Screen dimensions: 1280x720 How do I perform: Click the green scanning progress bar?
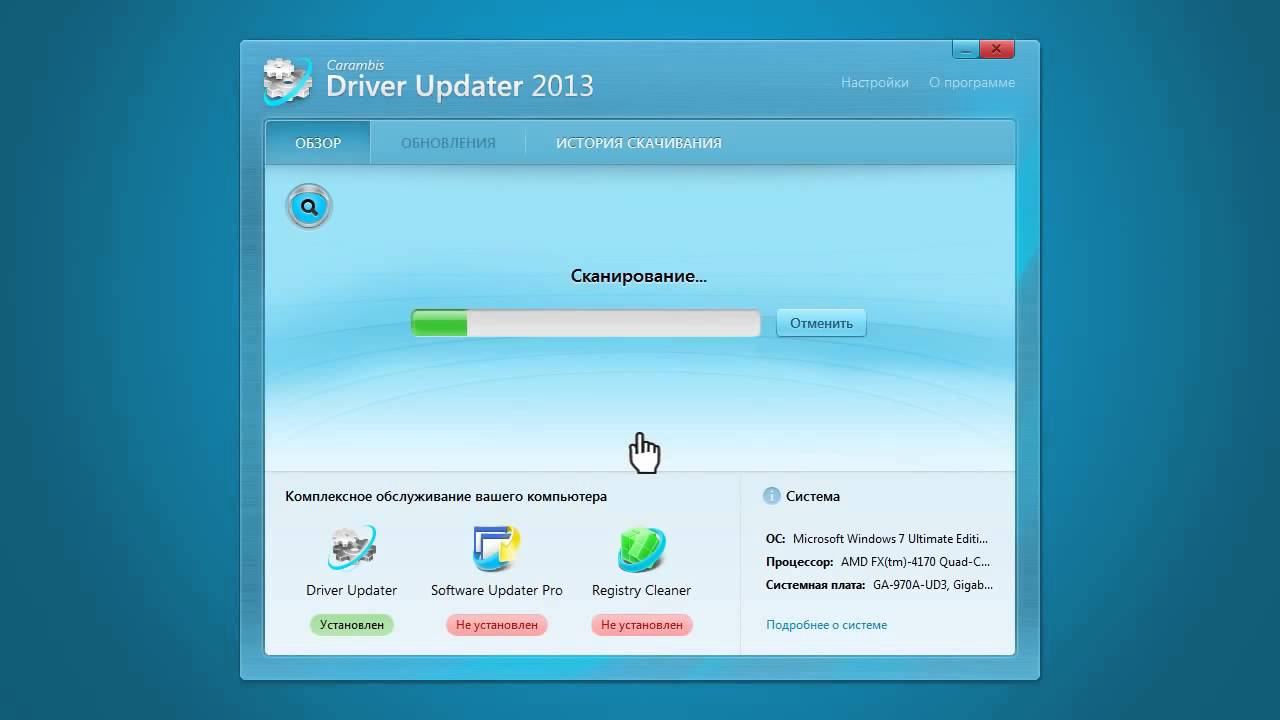click(x=585, y=323)
